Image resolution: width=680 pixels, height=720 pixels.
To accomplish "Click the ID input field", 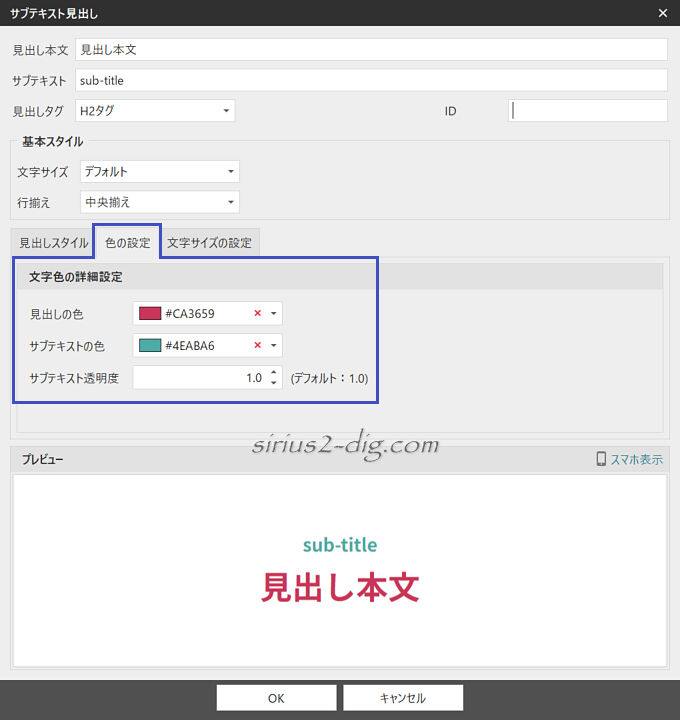I will [587, 111].
